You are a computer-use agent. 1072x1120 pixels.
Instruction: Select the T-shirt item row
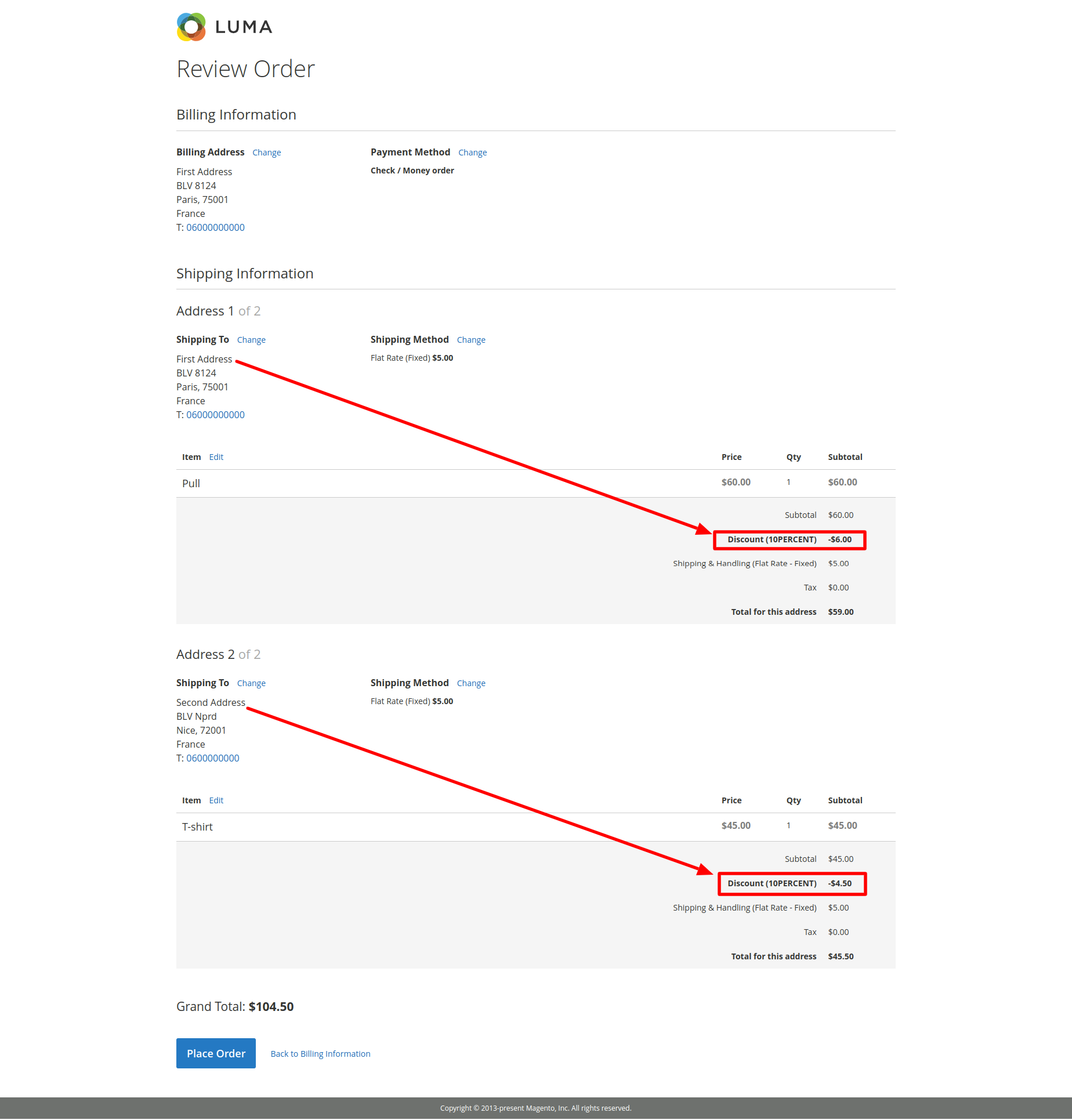[x=197, y=827]
